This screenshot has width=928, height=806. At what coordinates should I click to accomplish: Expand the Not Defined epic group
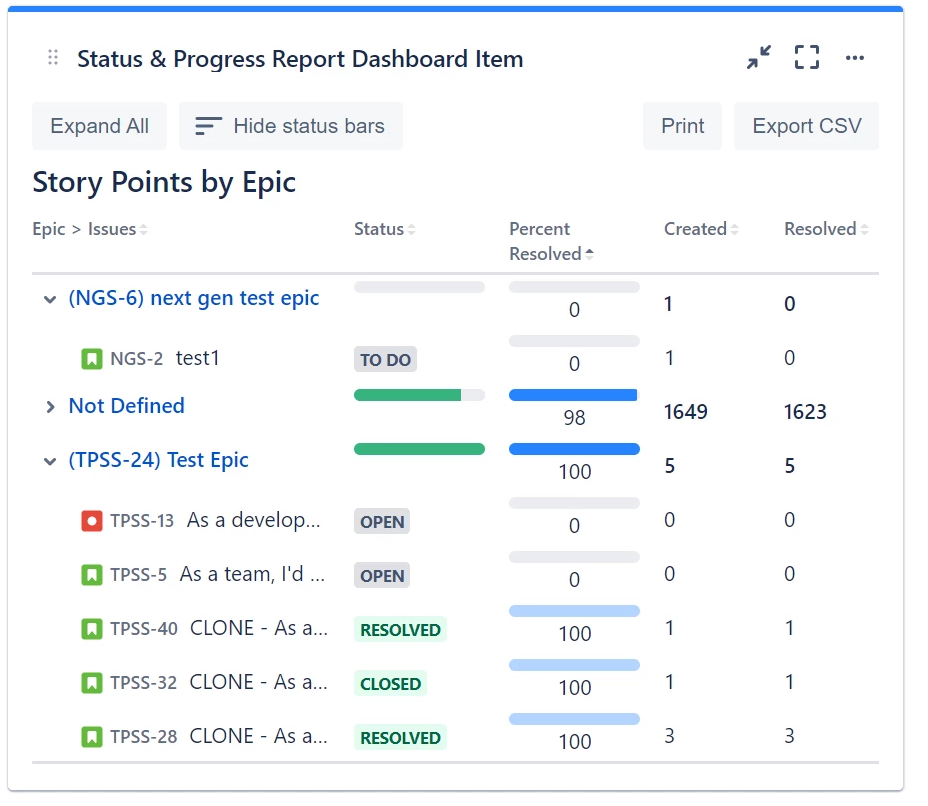tap(50, 406)
